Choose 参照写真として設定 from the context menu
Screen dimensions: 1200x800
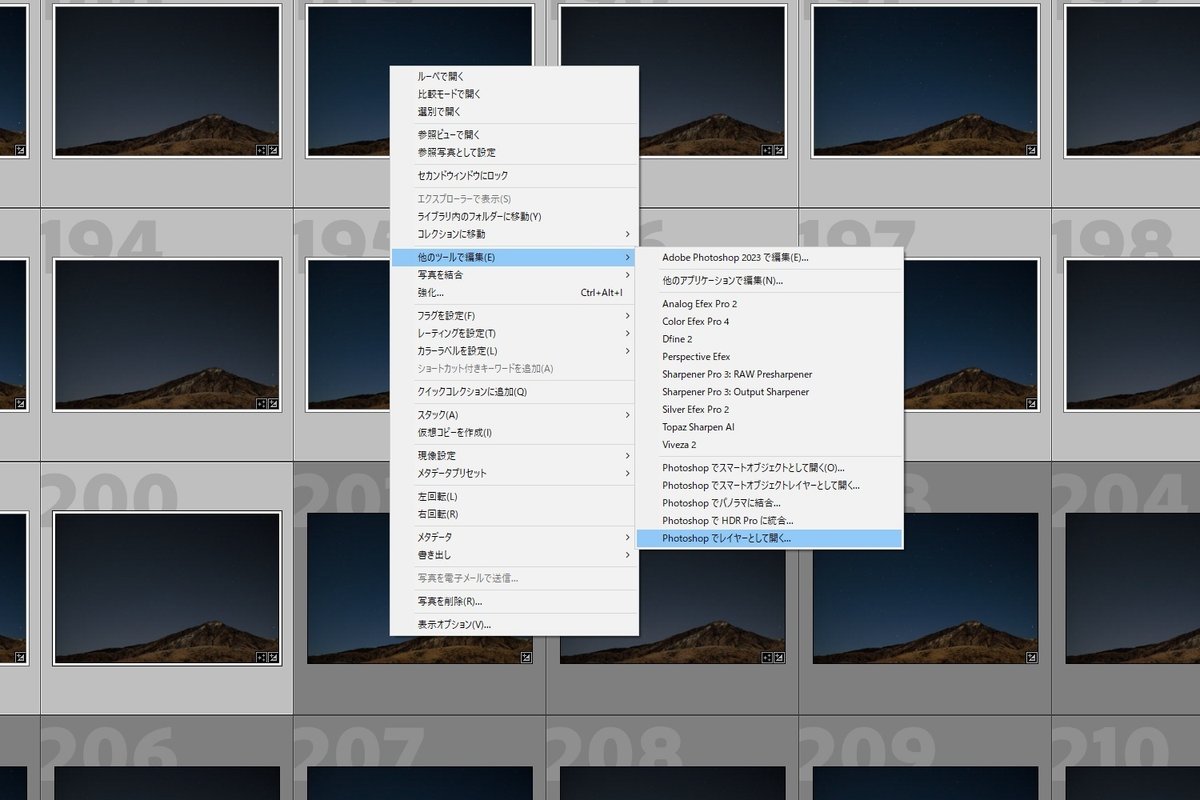pyautogui.click(x=514, y=152)
